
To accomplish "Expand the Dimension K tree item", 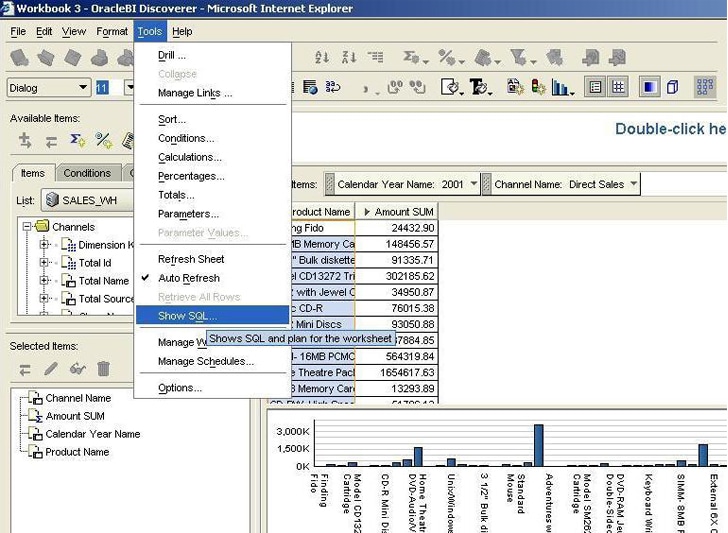I will pyautogui.click(x=44, y=244).
